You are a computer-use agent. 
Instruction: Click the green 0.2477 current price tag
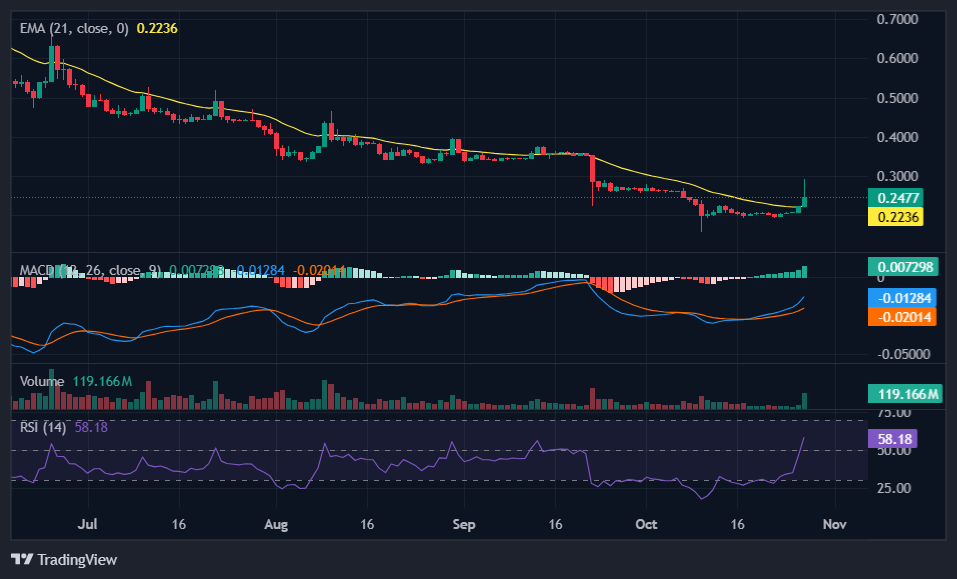(x=898, y=198)
